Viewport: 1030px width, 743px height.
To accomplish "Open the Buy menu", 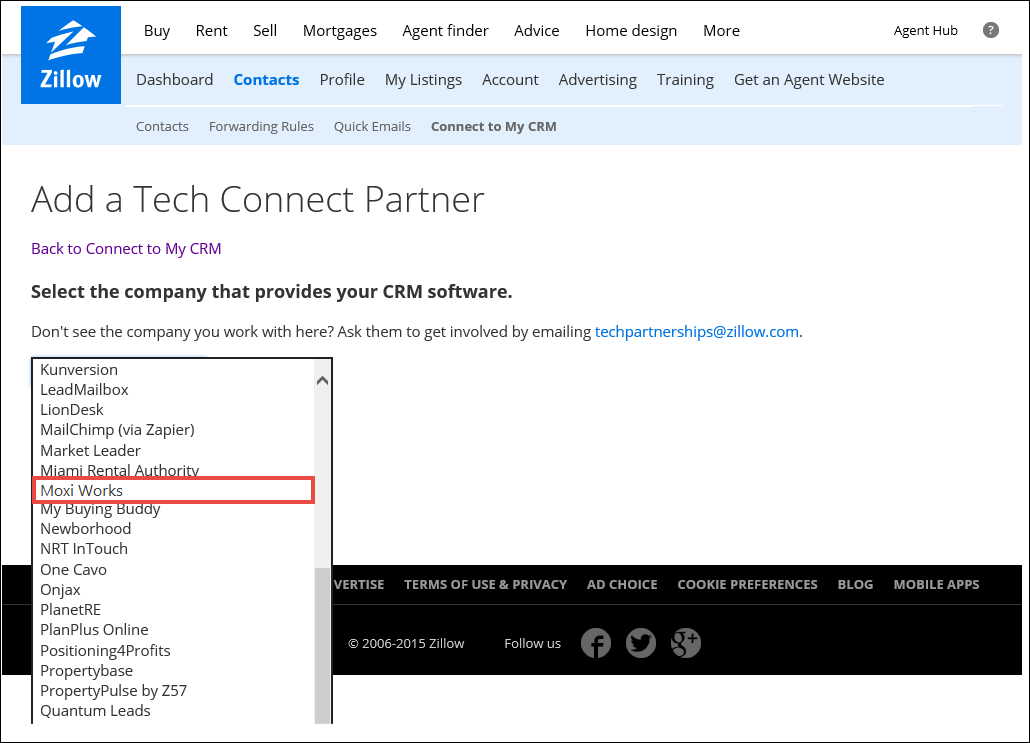I will coord(157,31).
